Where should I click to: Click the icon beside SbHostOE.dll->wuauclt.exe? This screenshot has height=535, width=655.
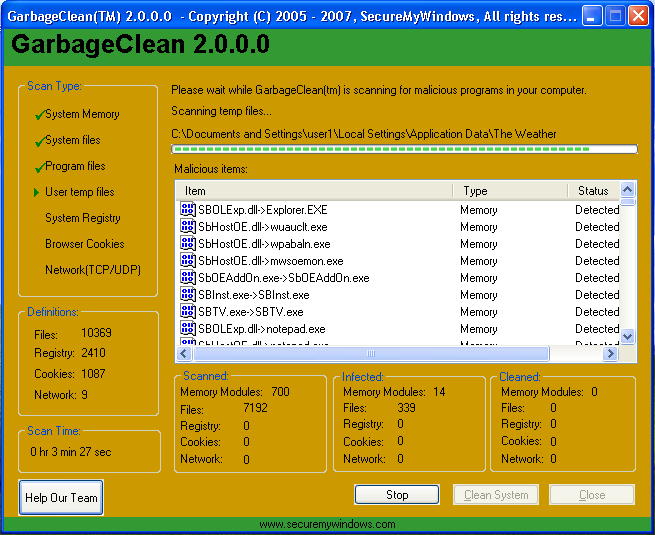(x=188, y=226)
